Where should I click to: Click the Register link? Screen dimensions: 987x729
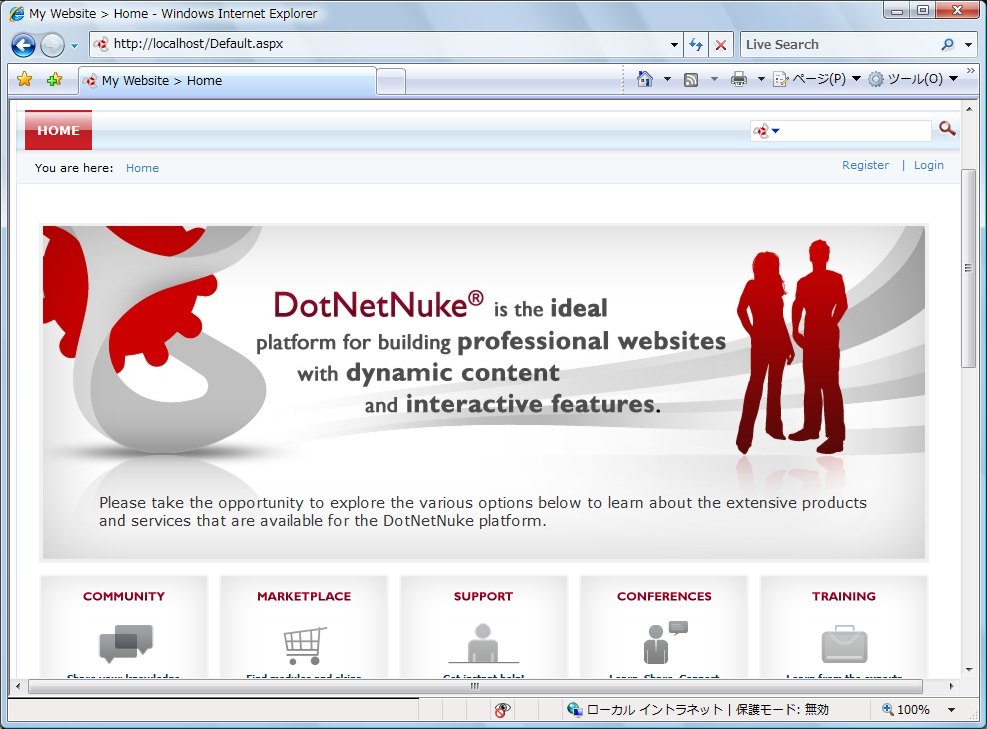click(866, 165)
